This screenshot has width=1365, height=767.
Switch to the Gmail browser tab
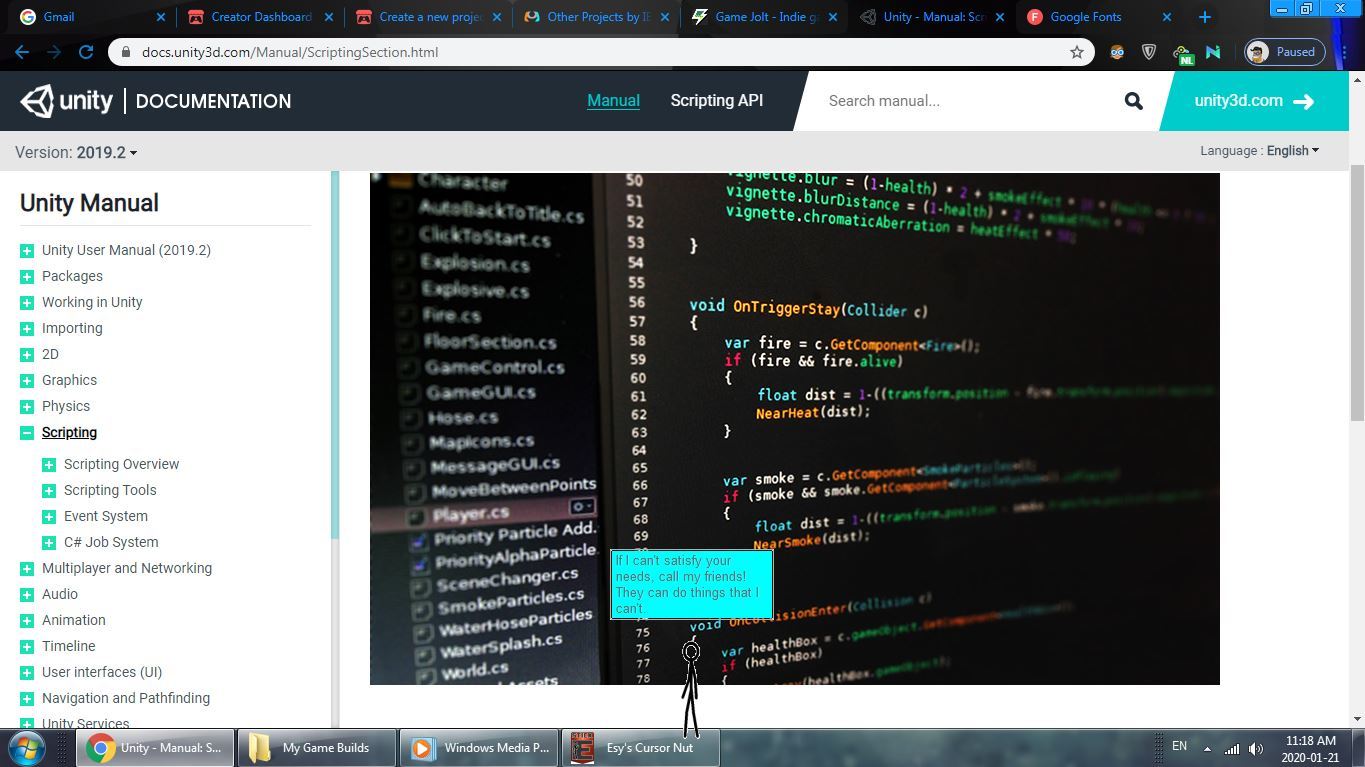click(90, 17)
